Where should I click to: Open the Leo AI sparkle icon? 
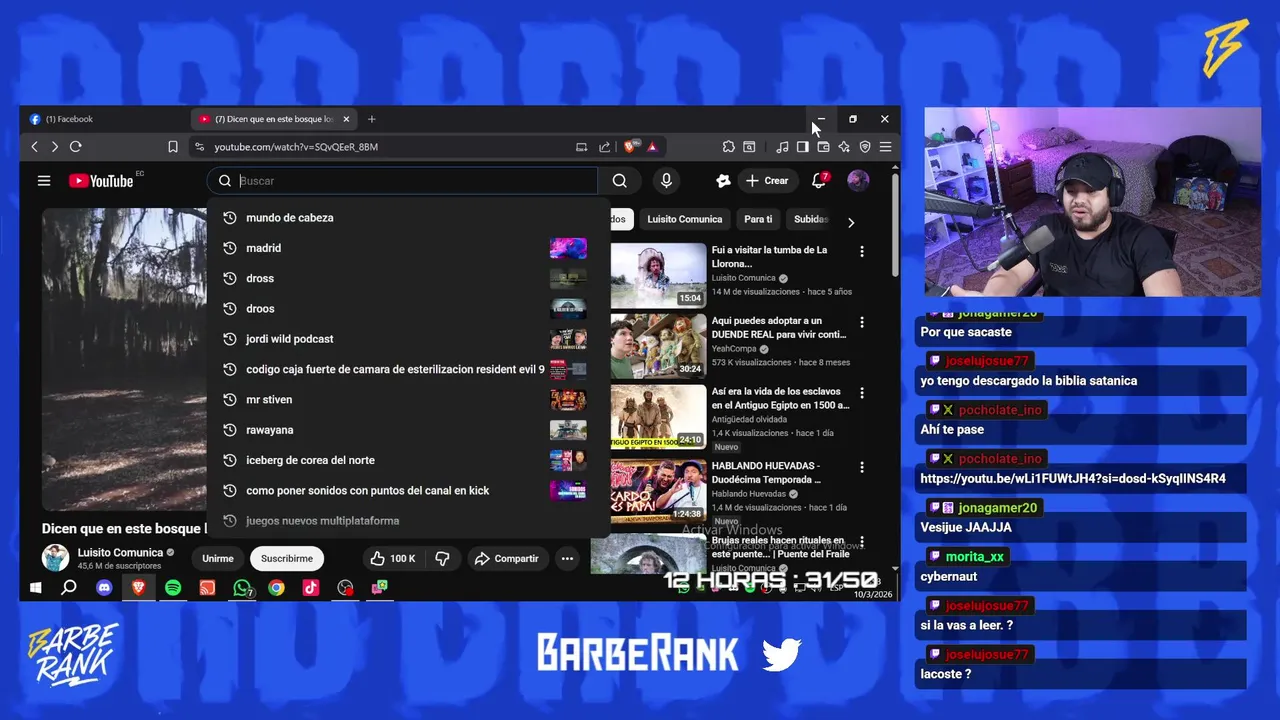coord(844,147)
